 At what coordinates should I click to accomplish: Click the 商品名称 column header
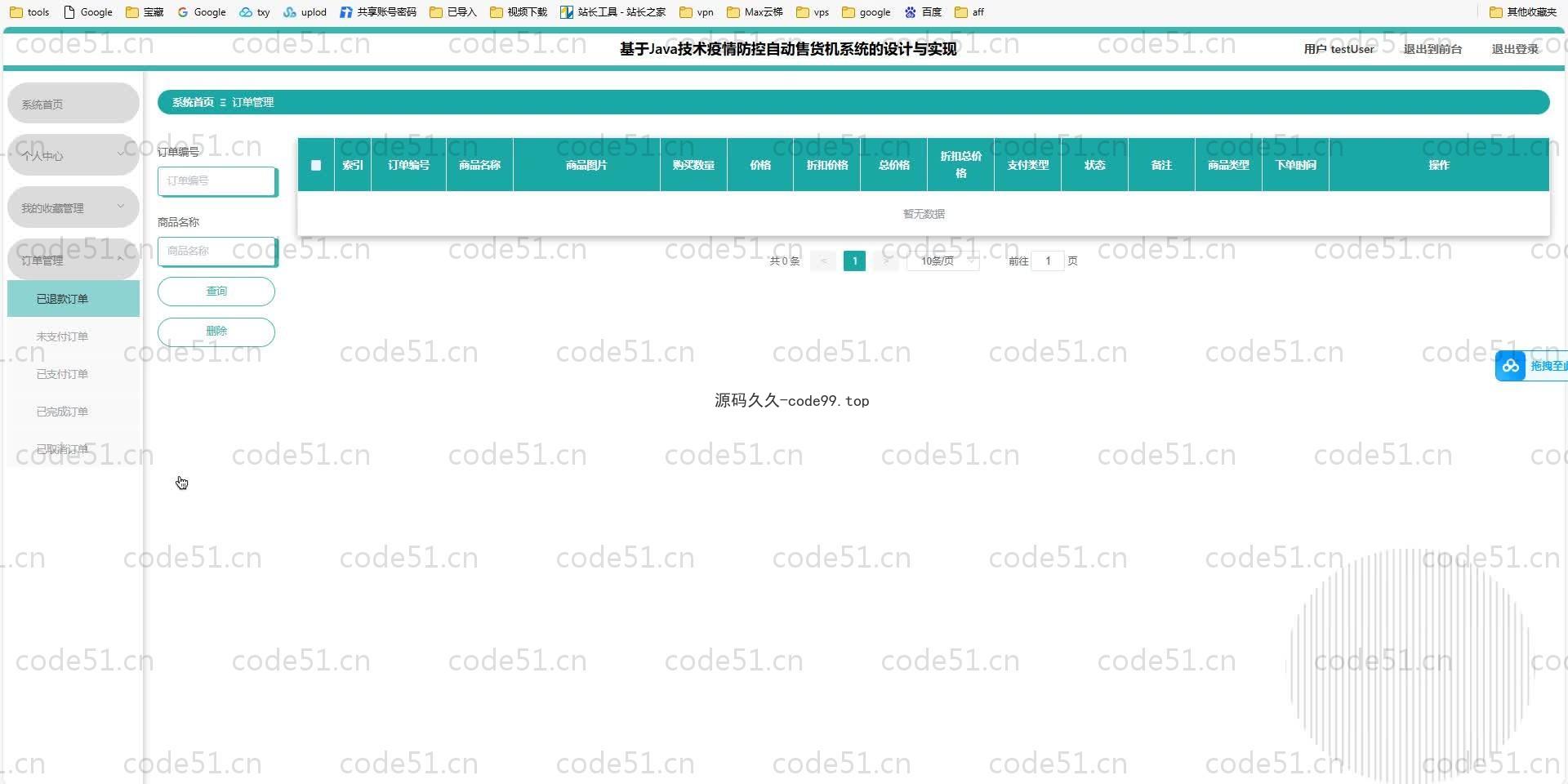(x=479, y=165)
